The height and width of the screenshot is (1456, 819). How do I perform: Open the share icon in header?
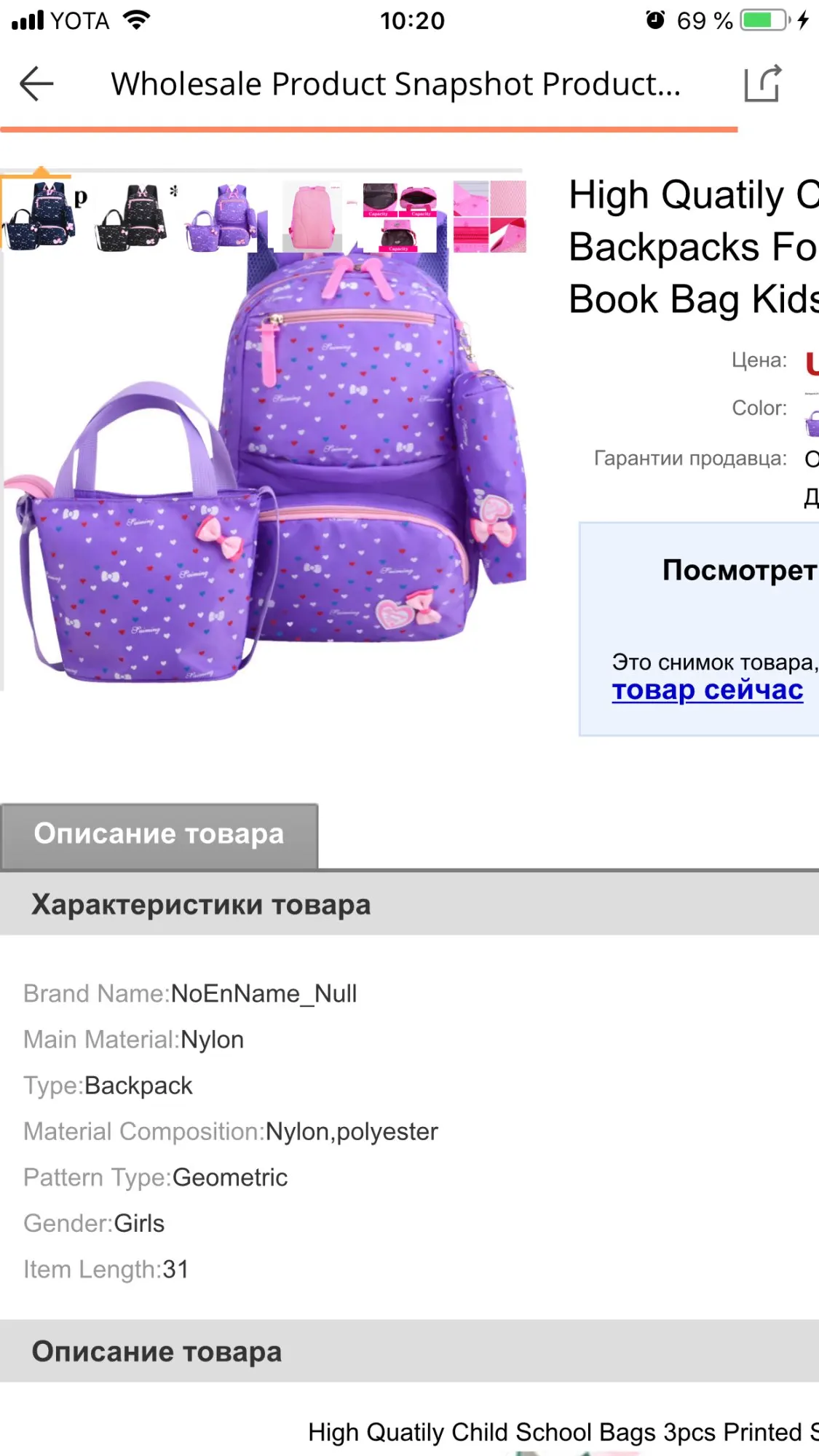click(763, 84)
